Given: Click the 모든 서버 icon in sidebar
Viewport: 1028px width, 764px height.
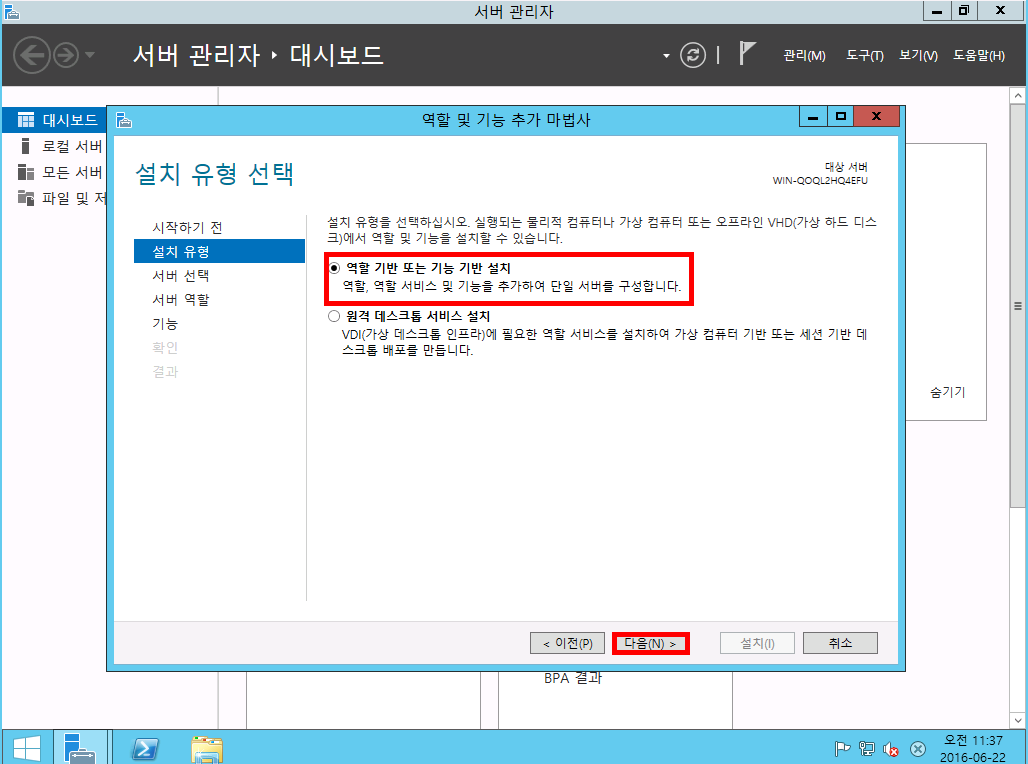Looking at the screenshot, I should pos(26,172).
